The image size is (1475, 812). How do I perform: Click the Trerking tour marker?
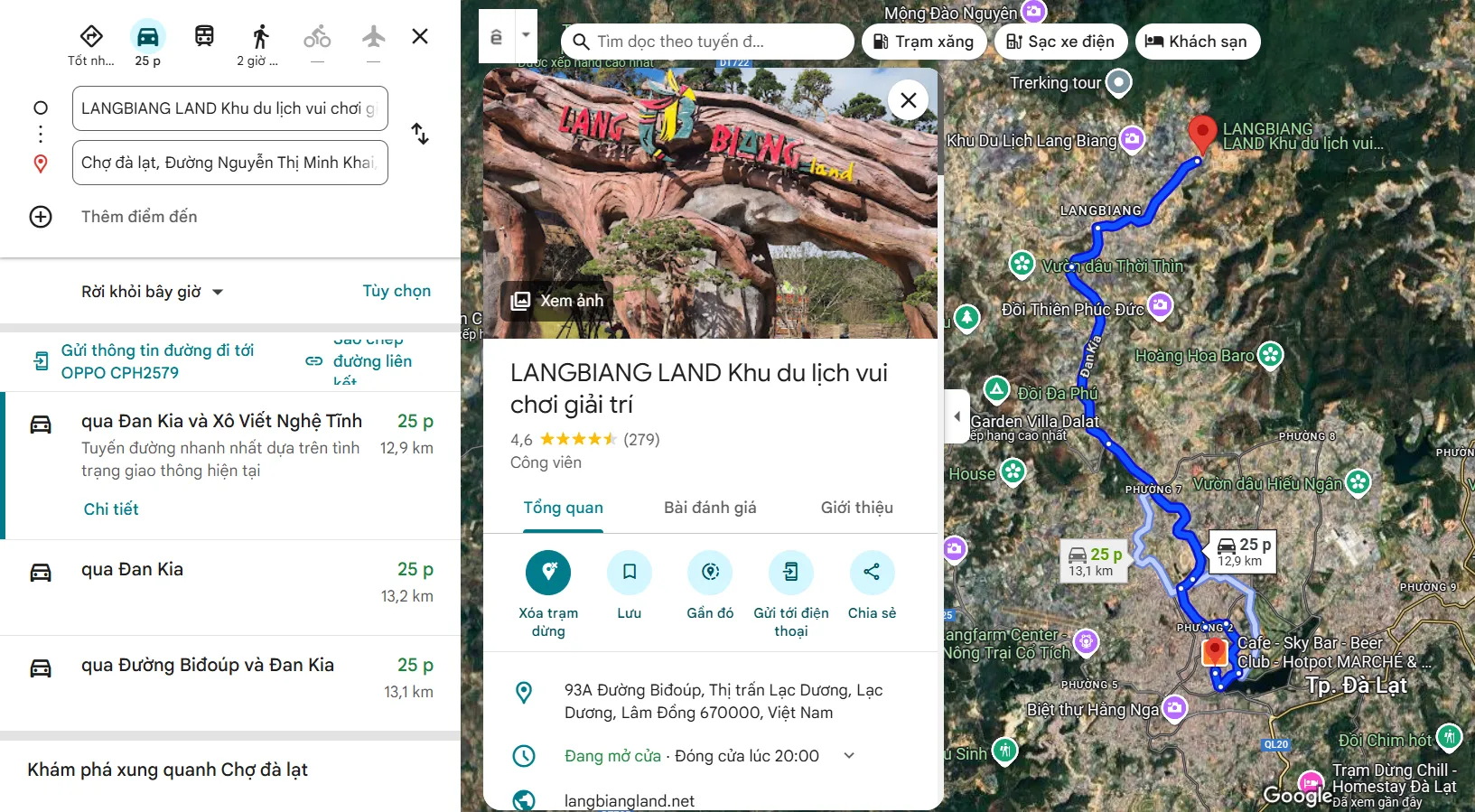click(x=1119, y=82)
